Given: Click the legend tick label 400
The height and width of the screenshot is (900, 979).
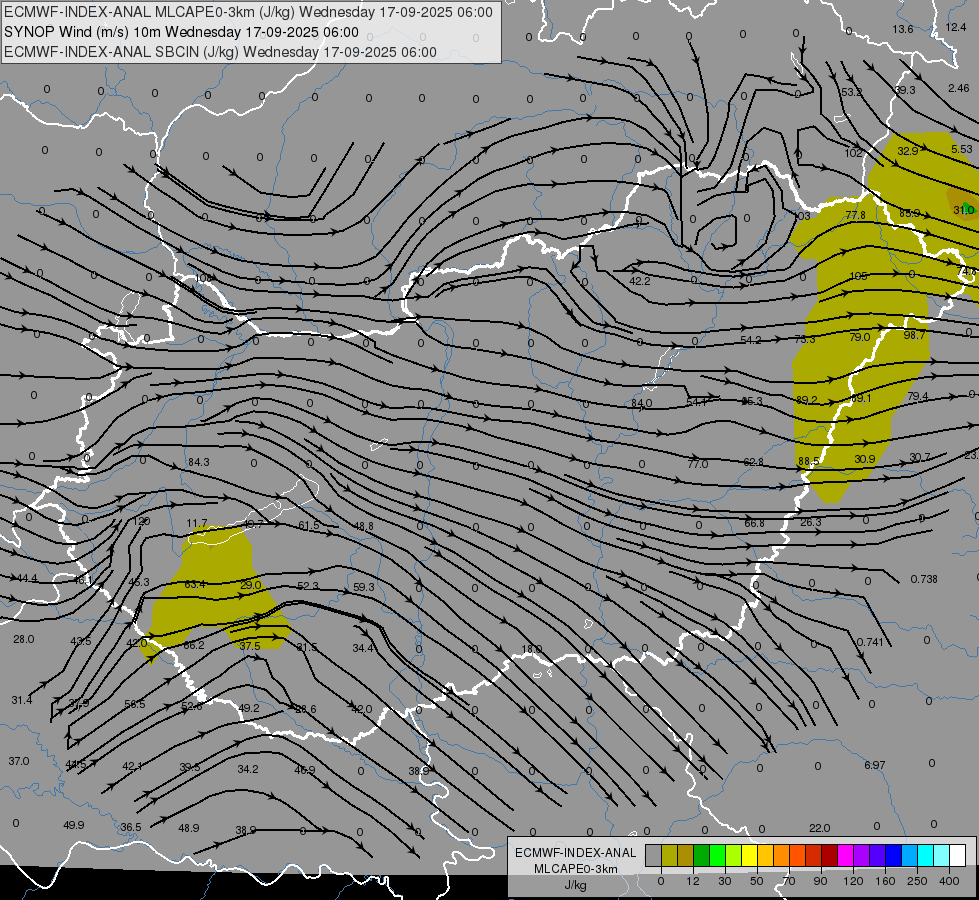Looking at the screenshot, I should pyautogui.click(x=949, y=881).
